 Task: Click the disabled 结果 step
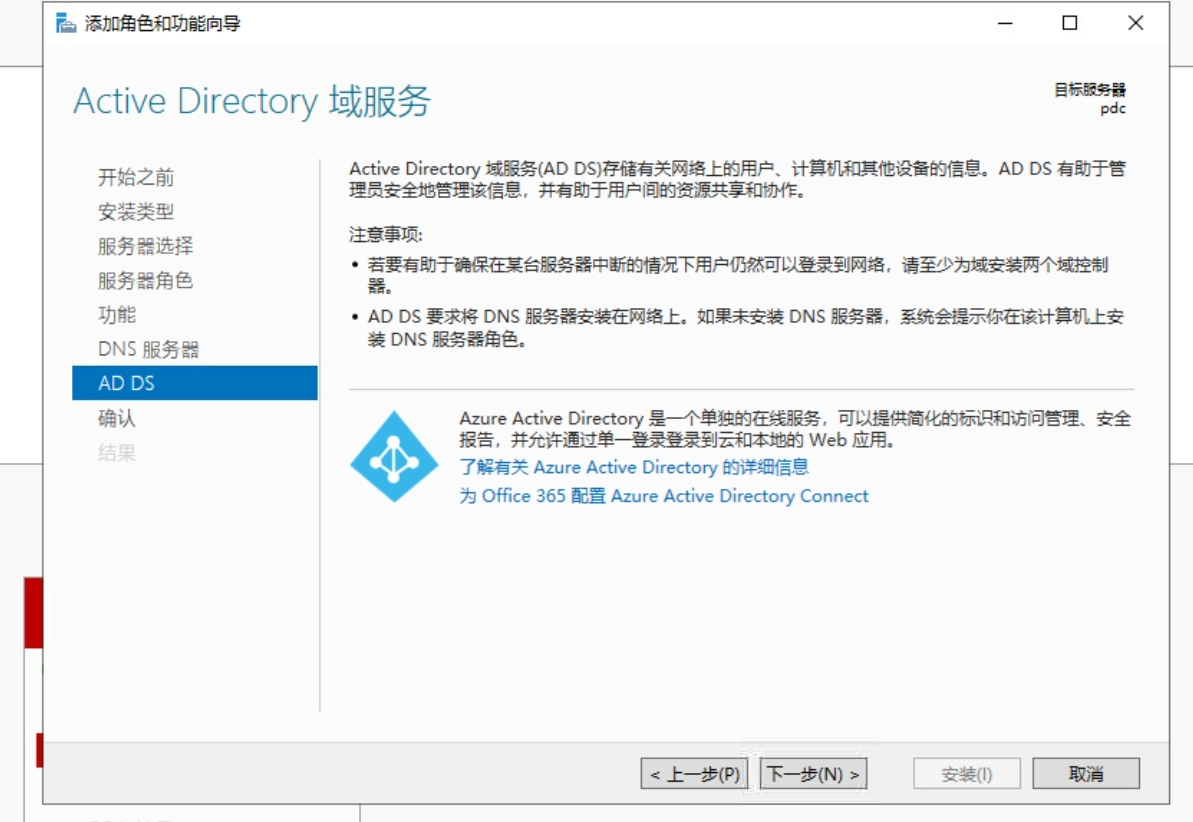pos(117,453)
